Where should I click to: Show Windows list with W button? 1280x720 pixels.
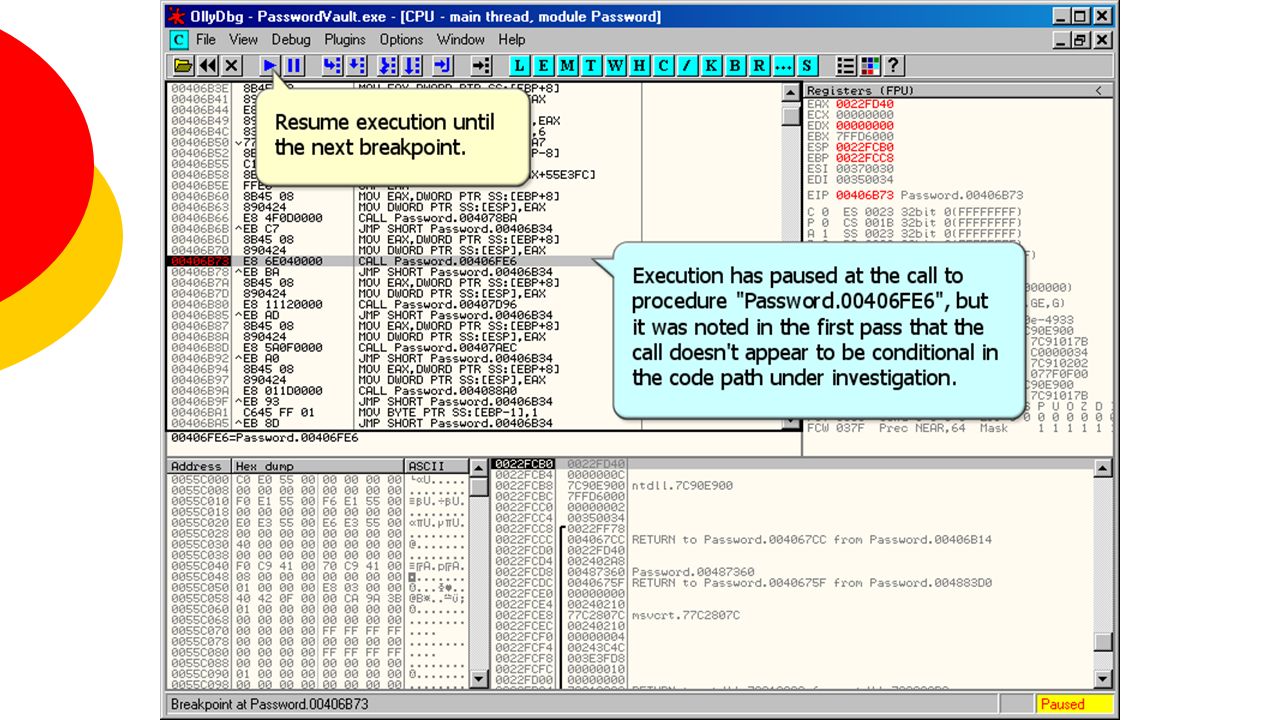pyautogui.click(x=615, y=66)
